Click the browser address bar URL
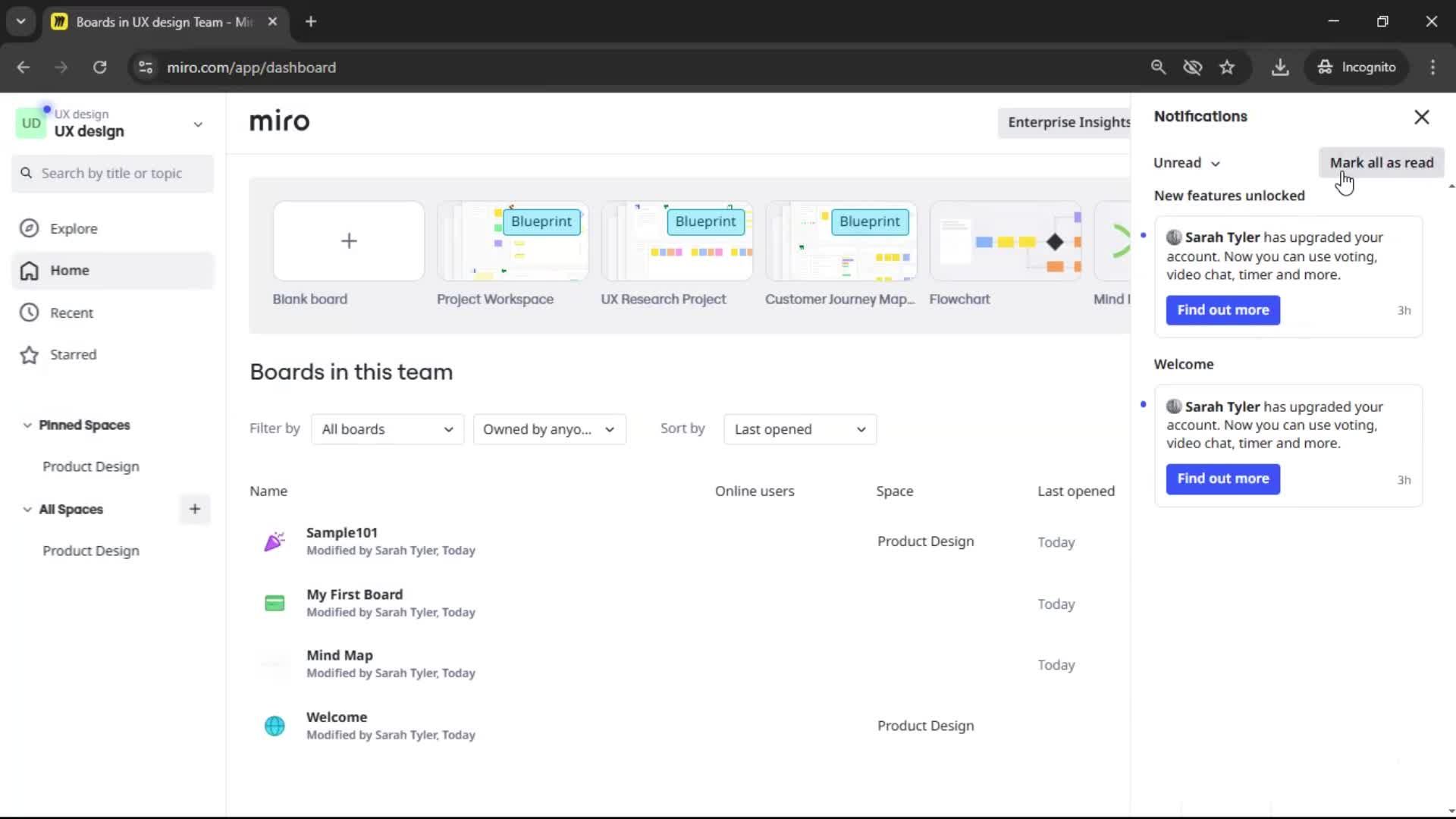 [x=251, y=67]
